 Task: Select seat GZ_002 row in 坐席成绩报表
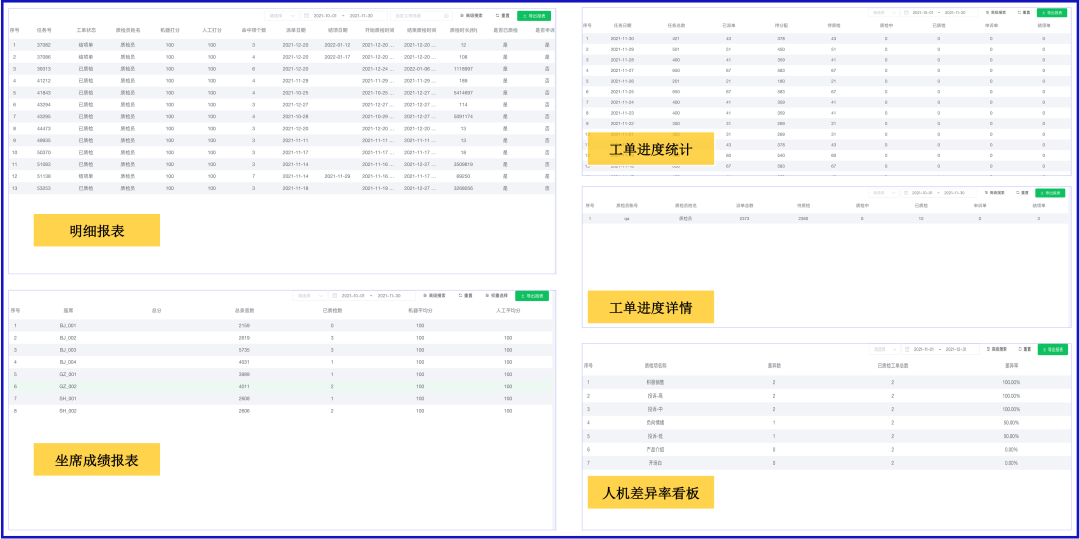pyautogui.click(x=281, y=386)
